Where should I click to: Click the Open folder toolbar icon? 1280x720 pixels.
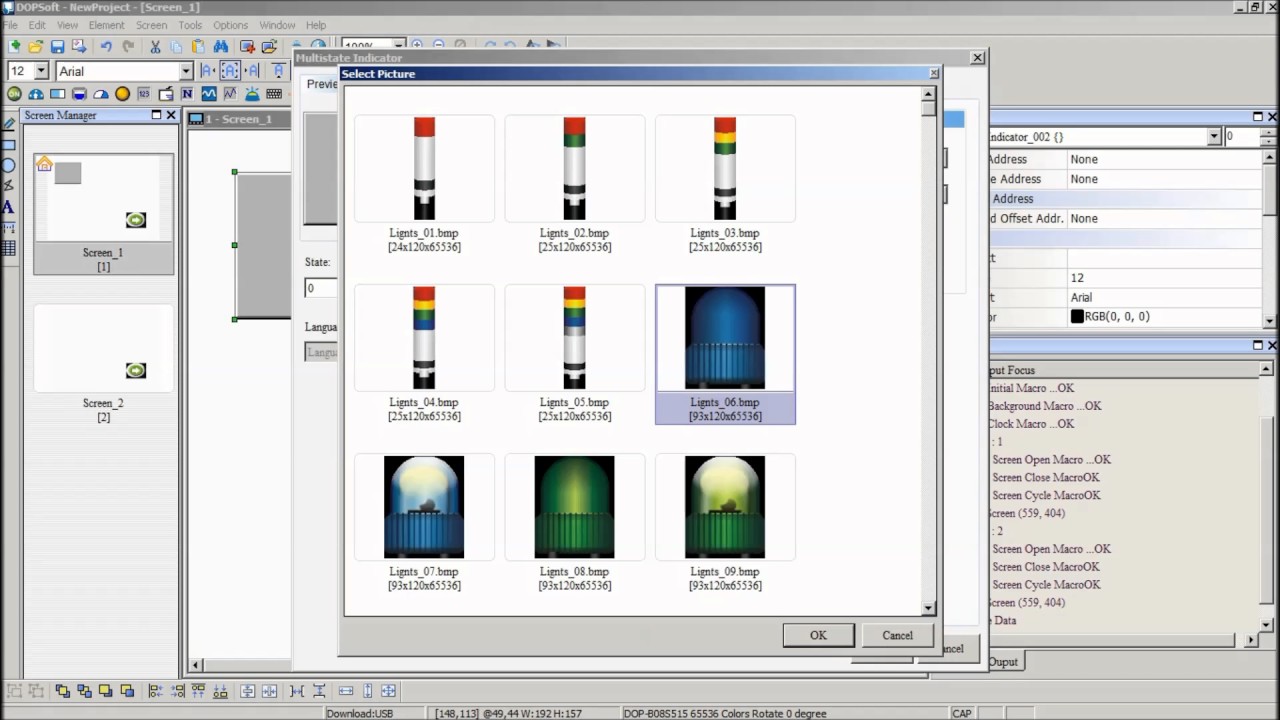[x=36, y=46]
